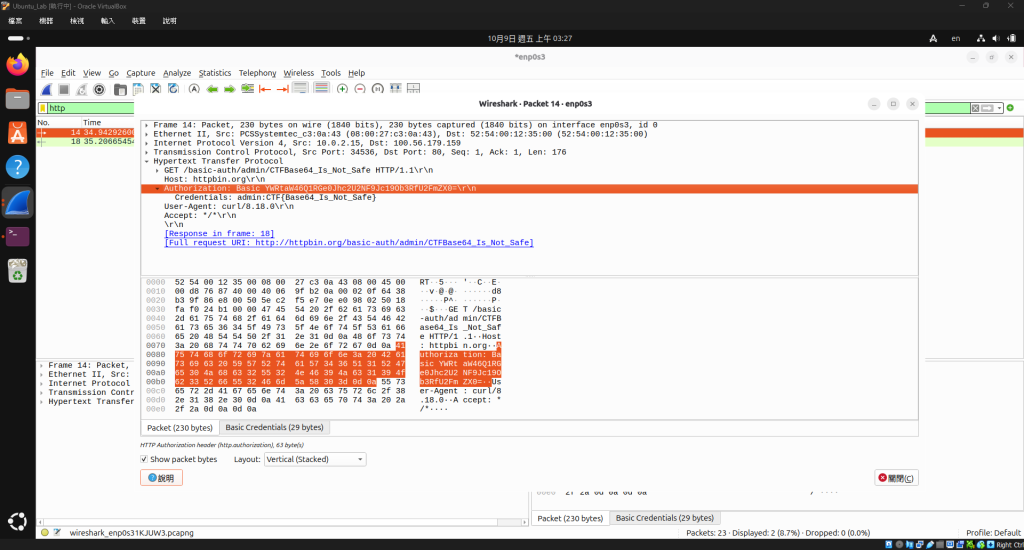The width and height of the screenshot is (1024, 550).
Task: Zoom in main window text
Action: (x=342, y=89)
